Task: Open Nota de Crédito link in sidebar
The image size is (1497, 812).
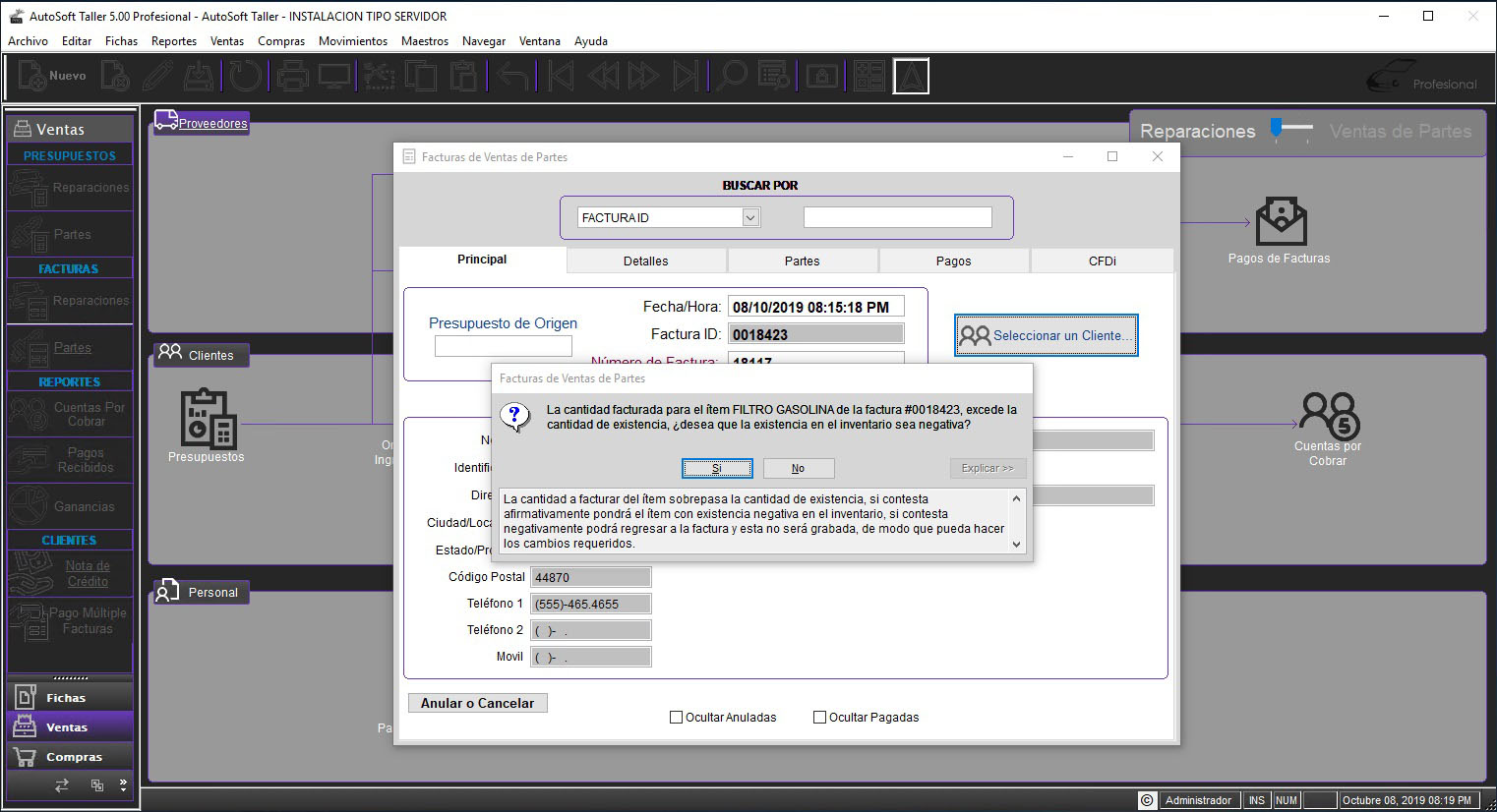Action: pos(88,574)
